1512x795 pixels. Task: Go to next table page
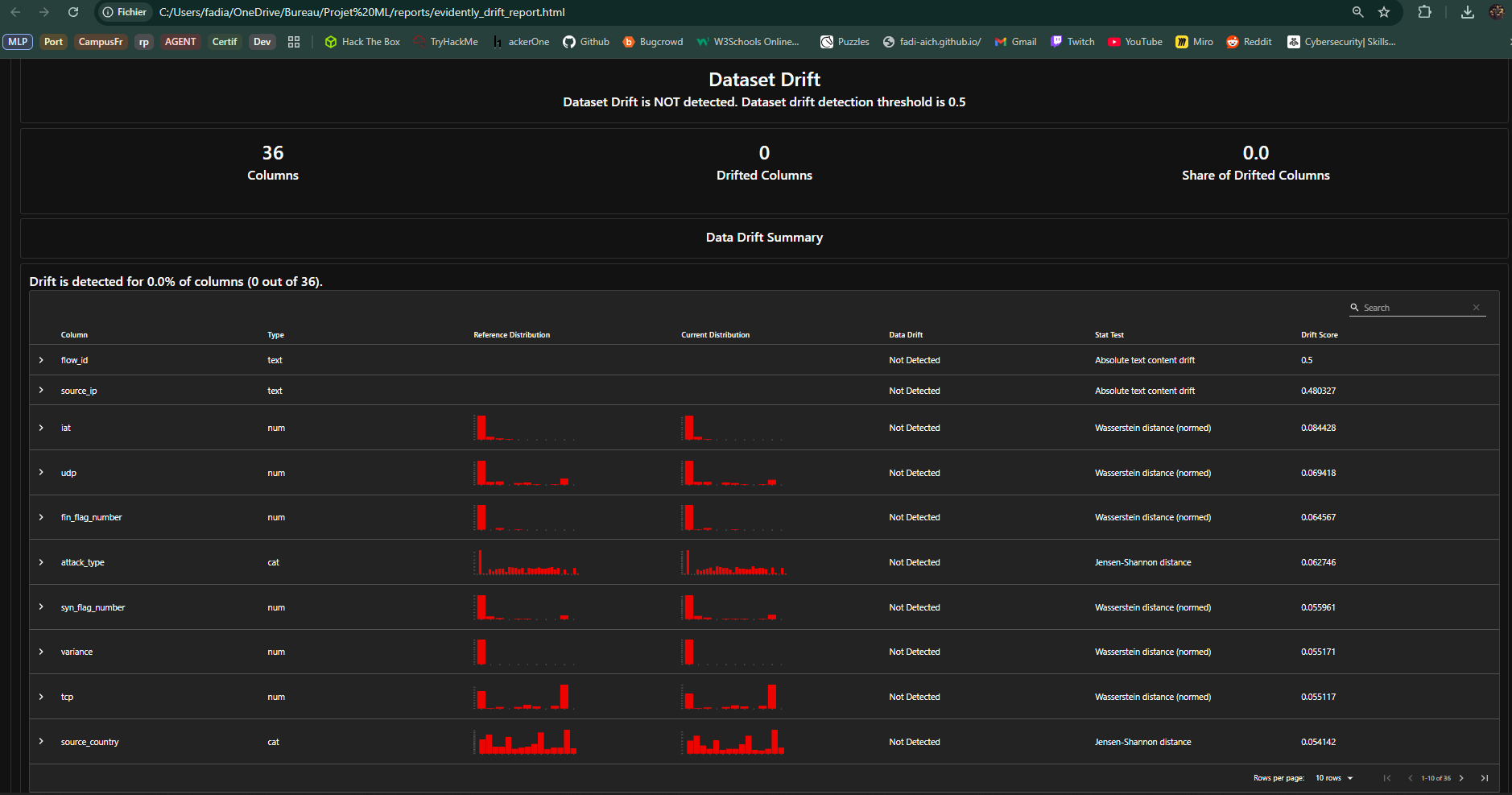pos(1461,778)
